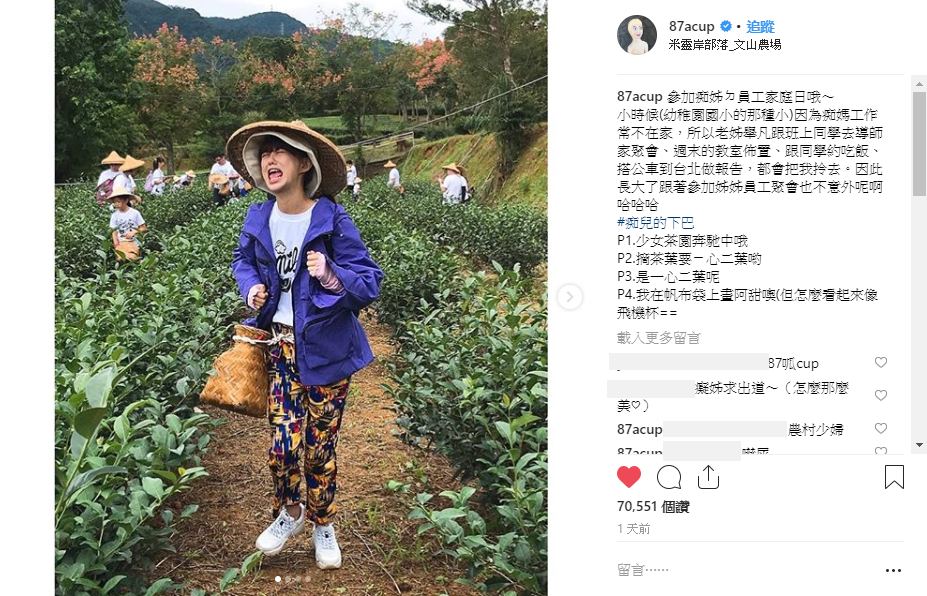Open location 米靈岸部落_文山農場

tap(725, 45)
